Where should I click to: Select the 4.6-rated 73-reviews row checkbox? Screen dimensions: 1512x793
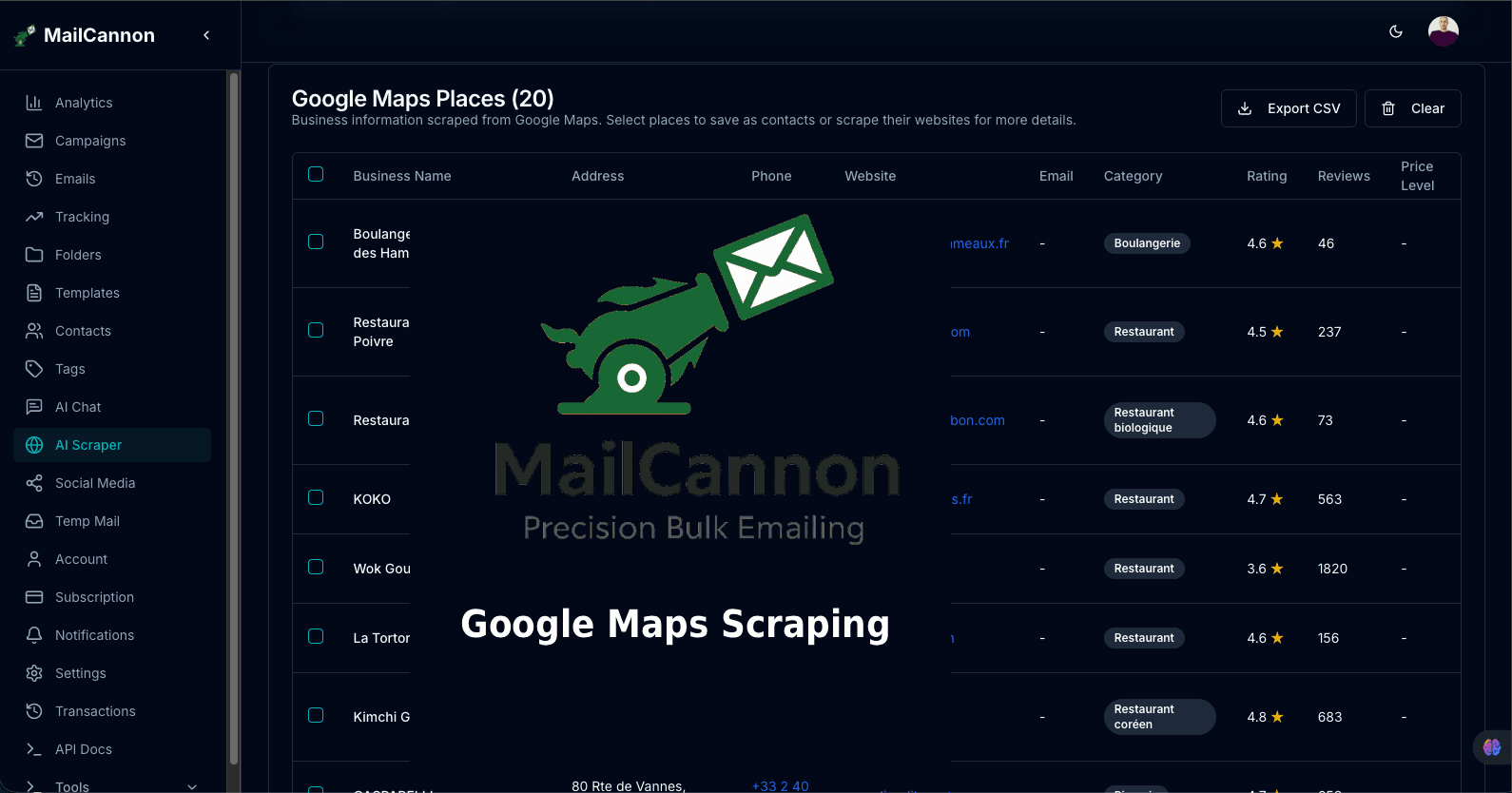[316, 418]
